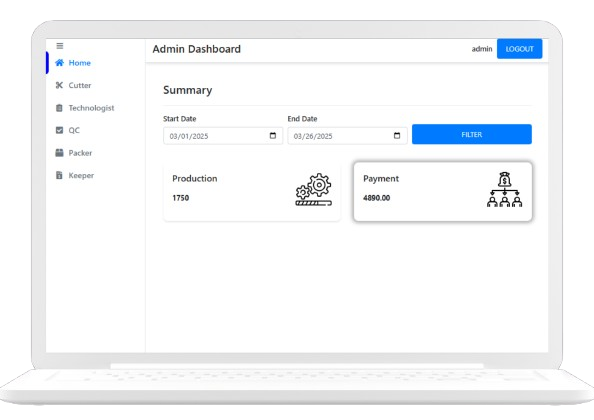Open the End Date calendar picker
The image size is (594, 420).
coord(397,136)
